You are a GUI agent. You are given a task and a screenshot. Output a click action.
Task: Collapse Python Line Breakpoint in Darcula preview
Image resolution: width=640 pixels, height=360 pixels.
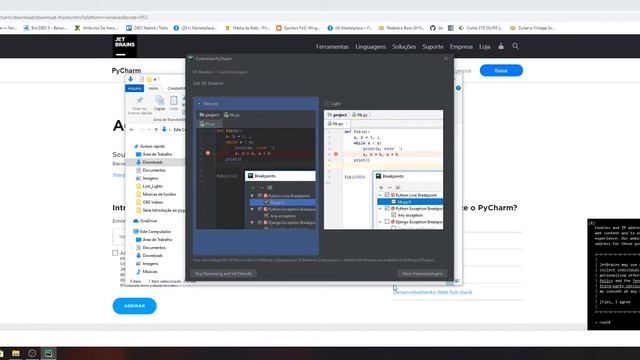tap(252, 196)
